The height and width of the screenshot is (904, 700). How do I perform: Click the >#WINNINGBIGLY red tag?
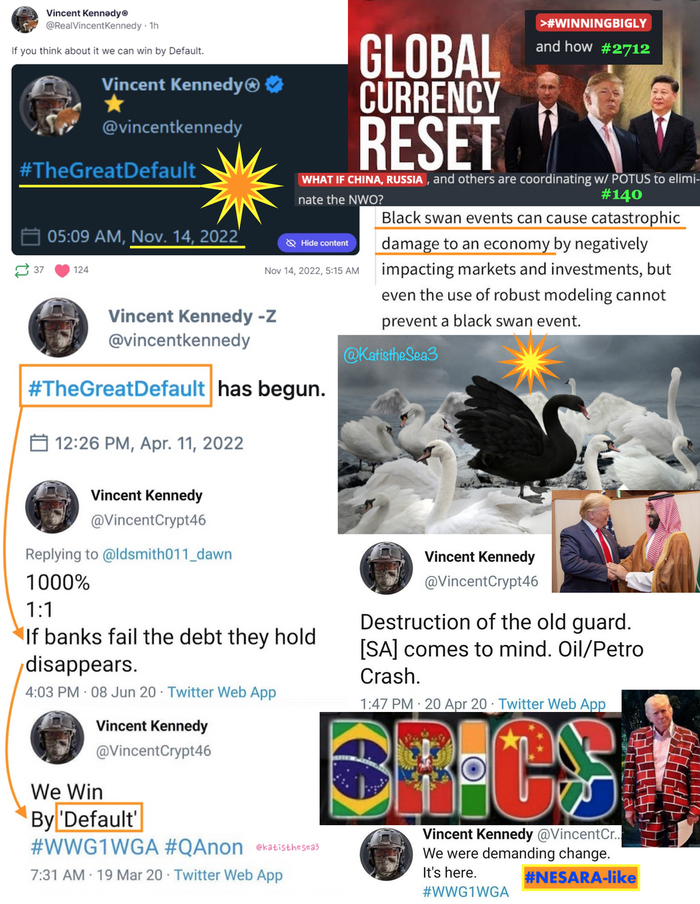click(593, 23)
